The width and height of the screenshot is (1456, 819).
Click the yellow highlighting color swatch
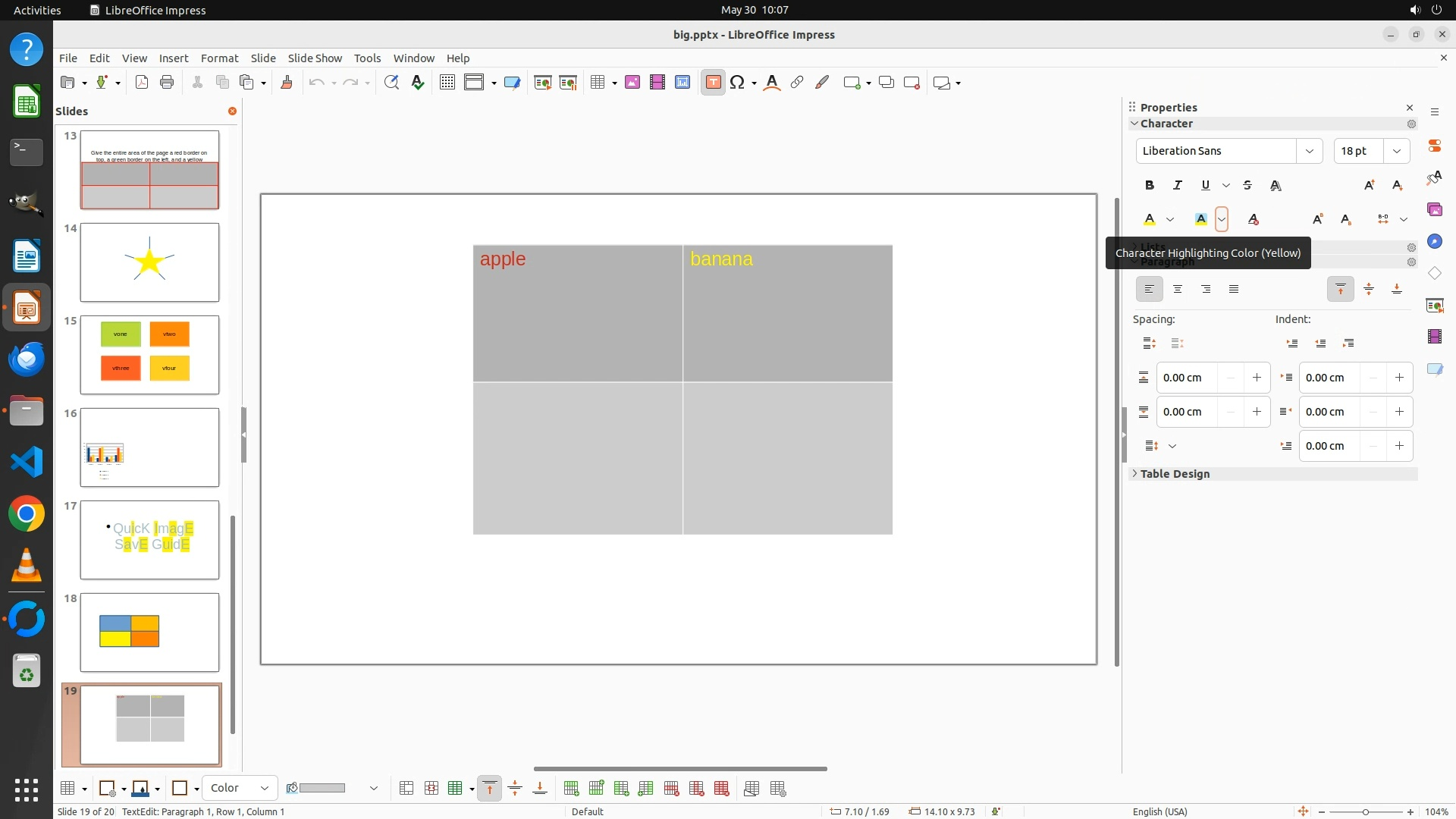tap(1201, 219)
